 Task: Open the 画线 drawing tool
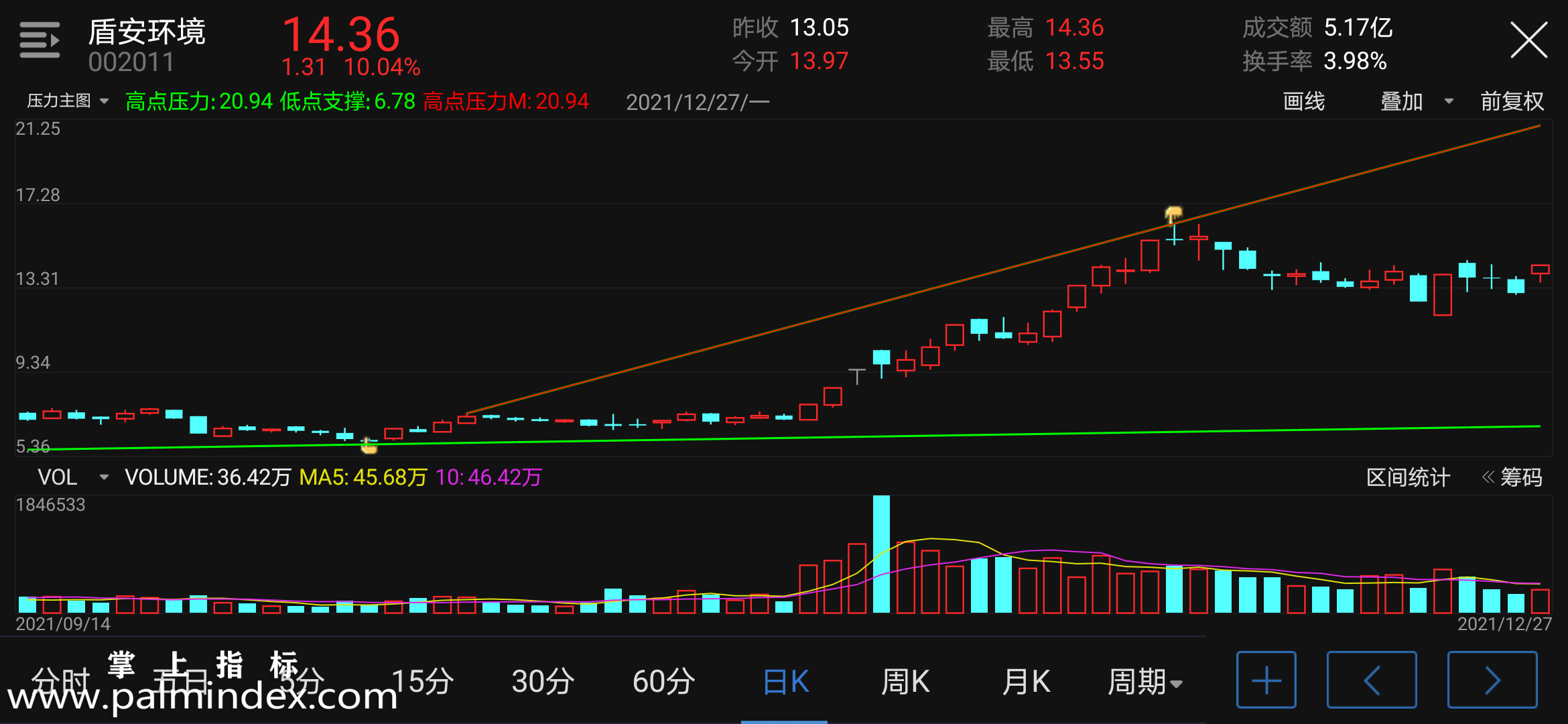1303,101
